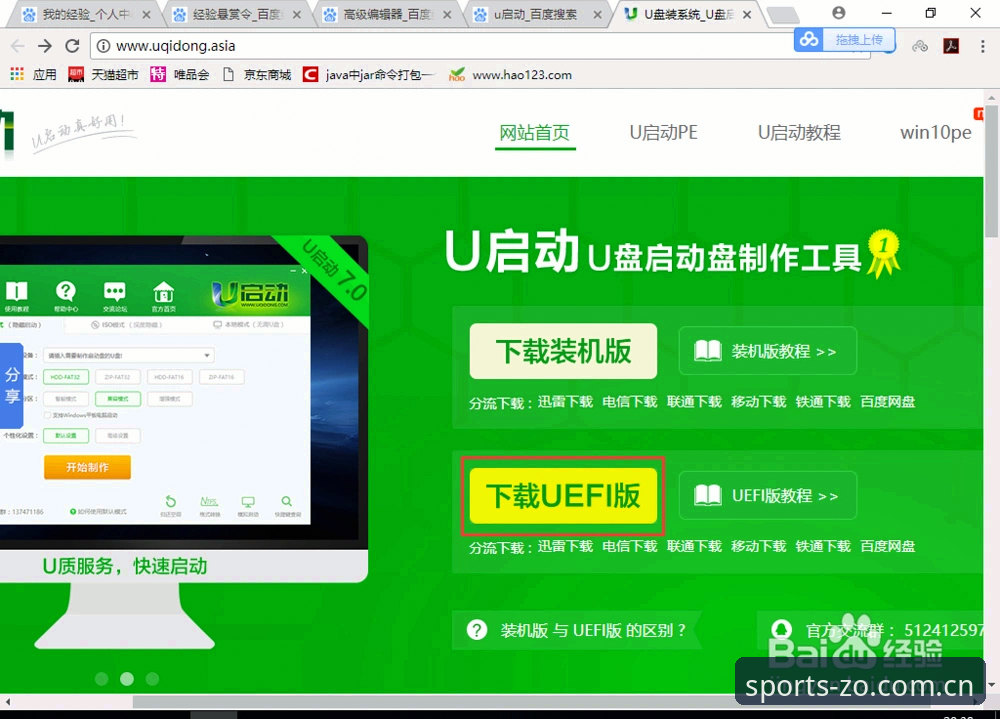Click 移动下载 under the UEFI版 row

click(x=758, y=546)
